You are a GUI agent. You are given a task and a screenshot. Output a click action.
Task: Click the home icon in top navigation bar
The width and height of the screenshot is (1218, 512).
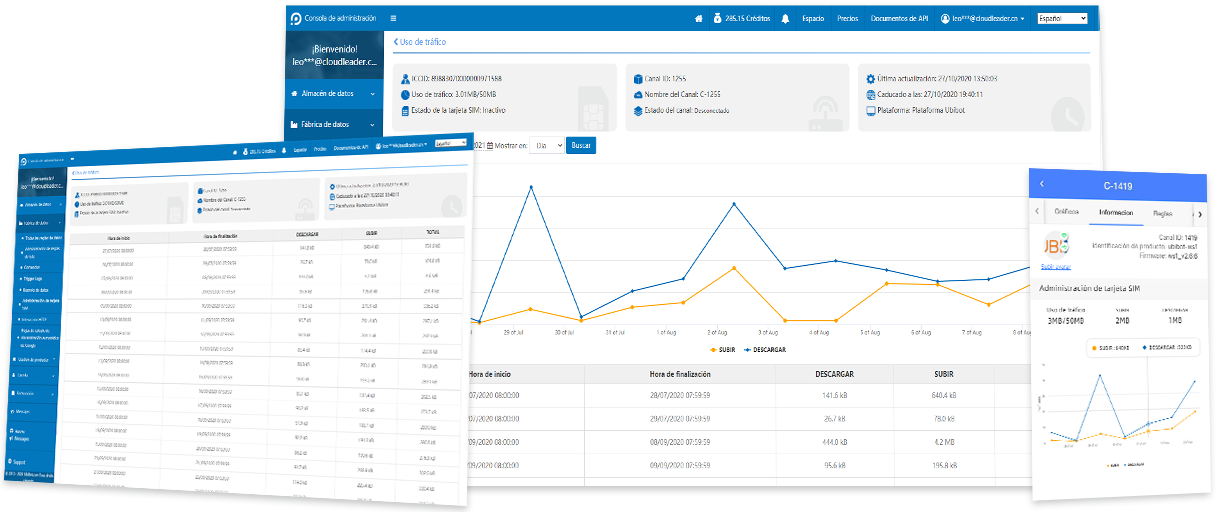(699, 18)
